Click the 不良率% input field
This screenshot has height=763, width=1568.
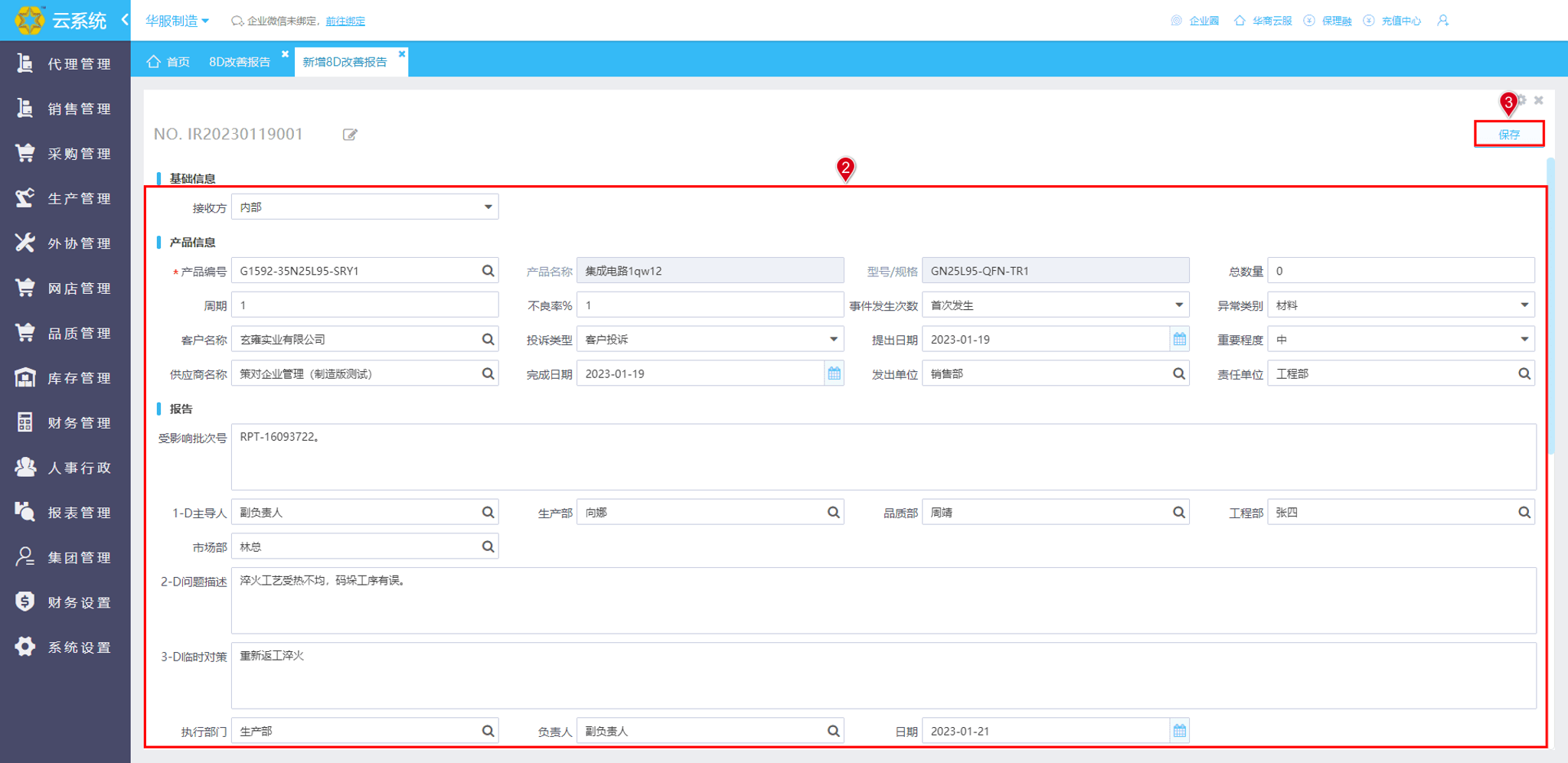click(710, 305)
